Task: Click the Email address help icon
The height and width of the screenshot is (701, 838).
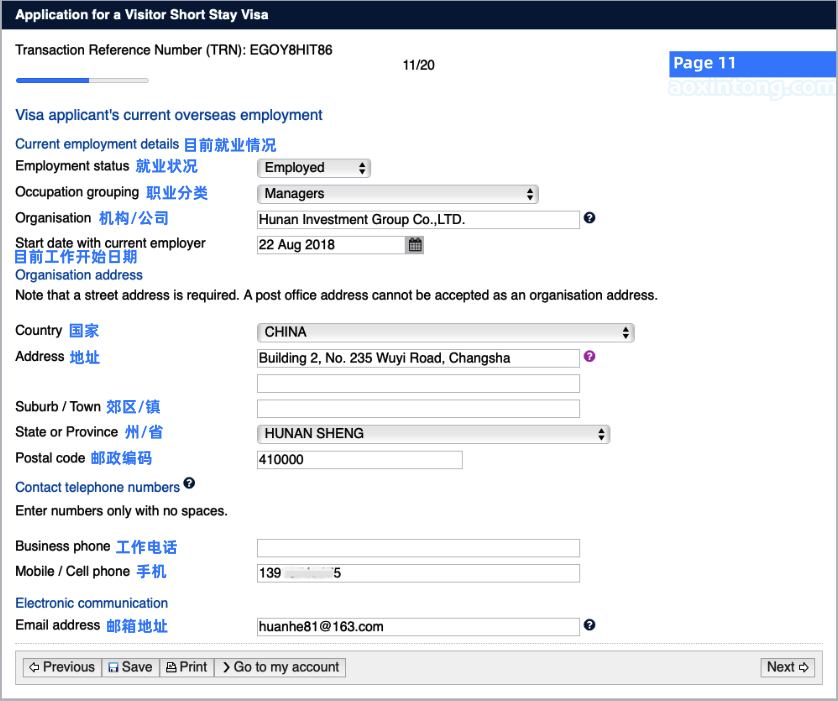Action: (590, 625)
